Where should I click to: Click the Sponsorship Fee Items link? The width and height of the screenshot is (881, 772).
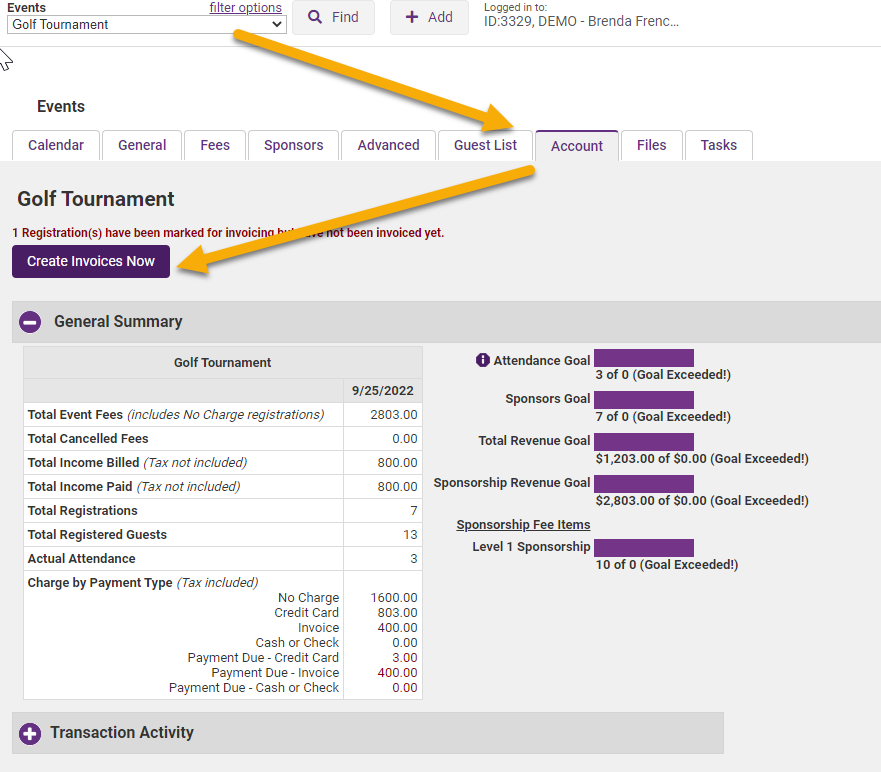click(x=523, y=525)
